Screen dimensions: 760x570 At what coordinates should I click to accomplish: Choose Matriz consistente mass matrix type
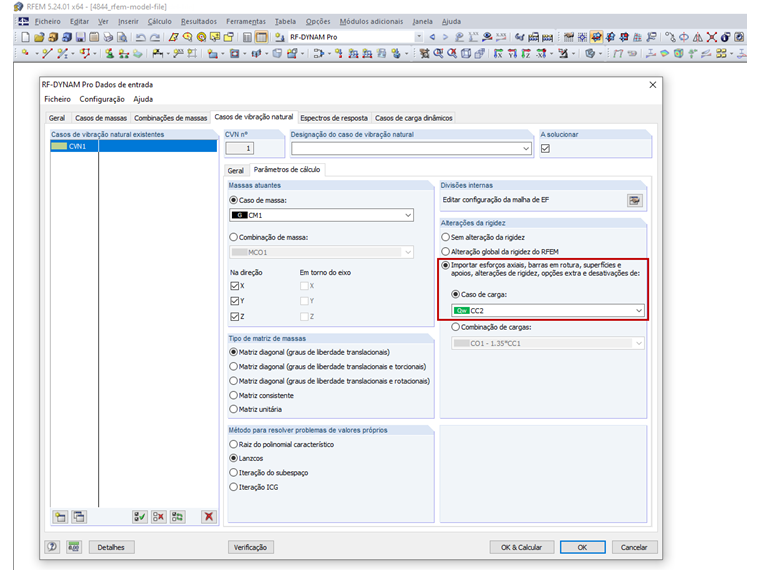point(234,395)
